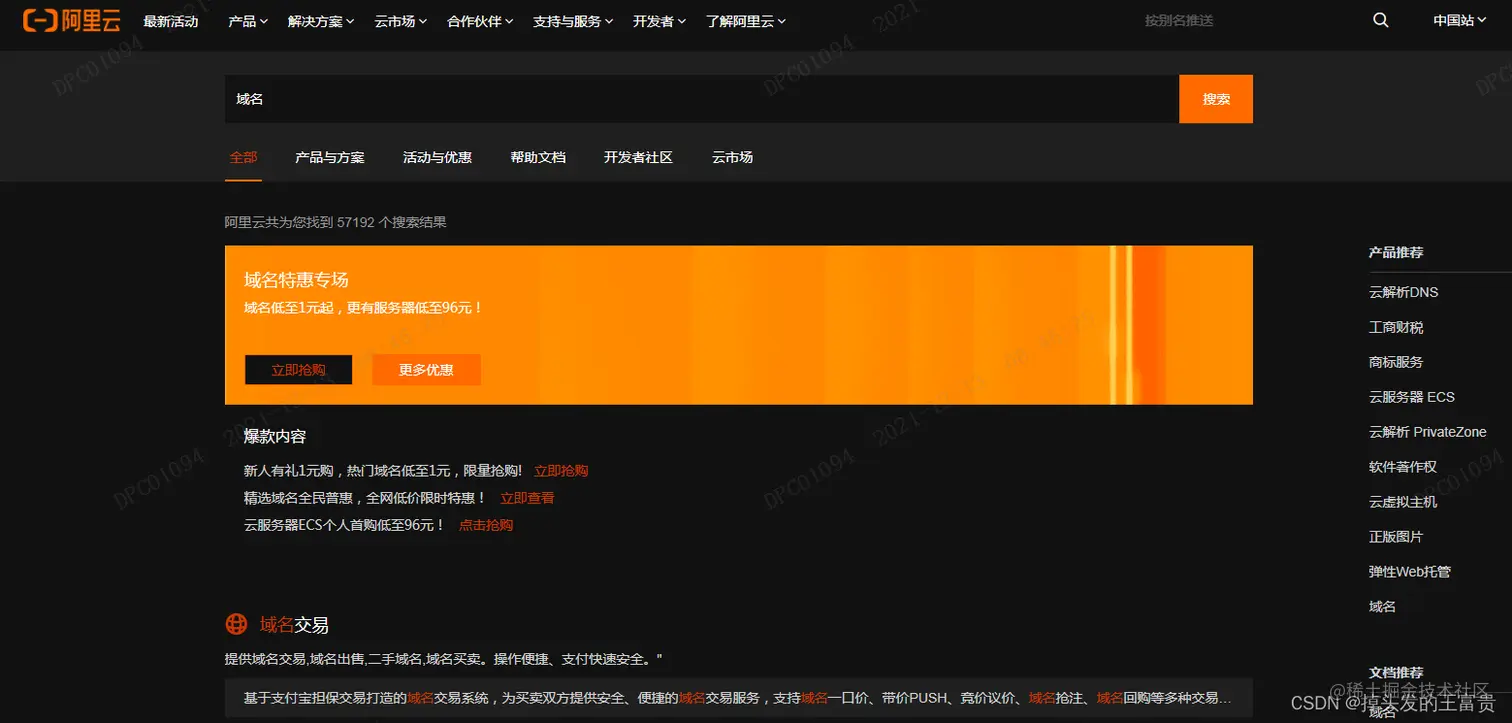Click the search magnifier icon in top bar
This screenshot has height=723, width=1512.
click(1380, 20)
